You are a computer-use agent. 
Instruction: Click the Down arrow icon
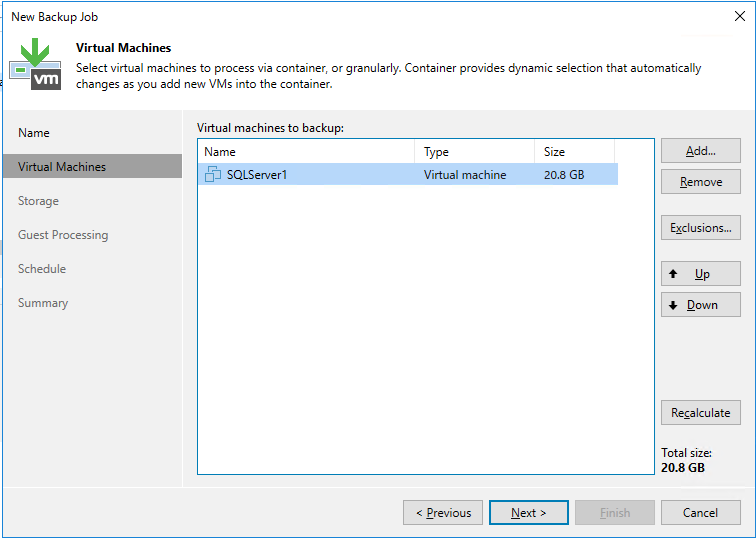coord(673,305)
